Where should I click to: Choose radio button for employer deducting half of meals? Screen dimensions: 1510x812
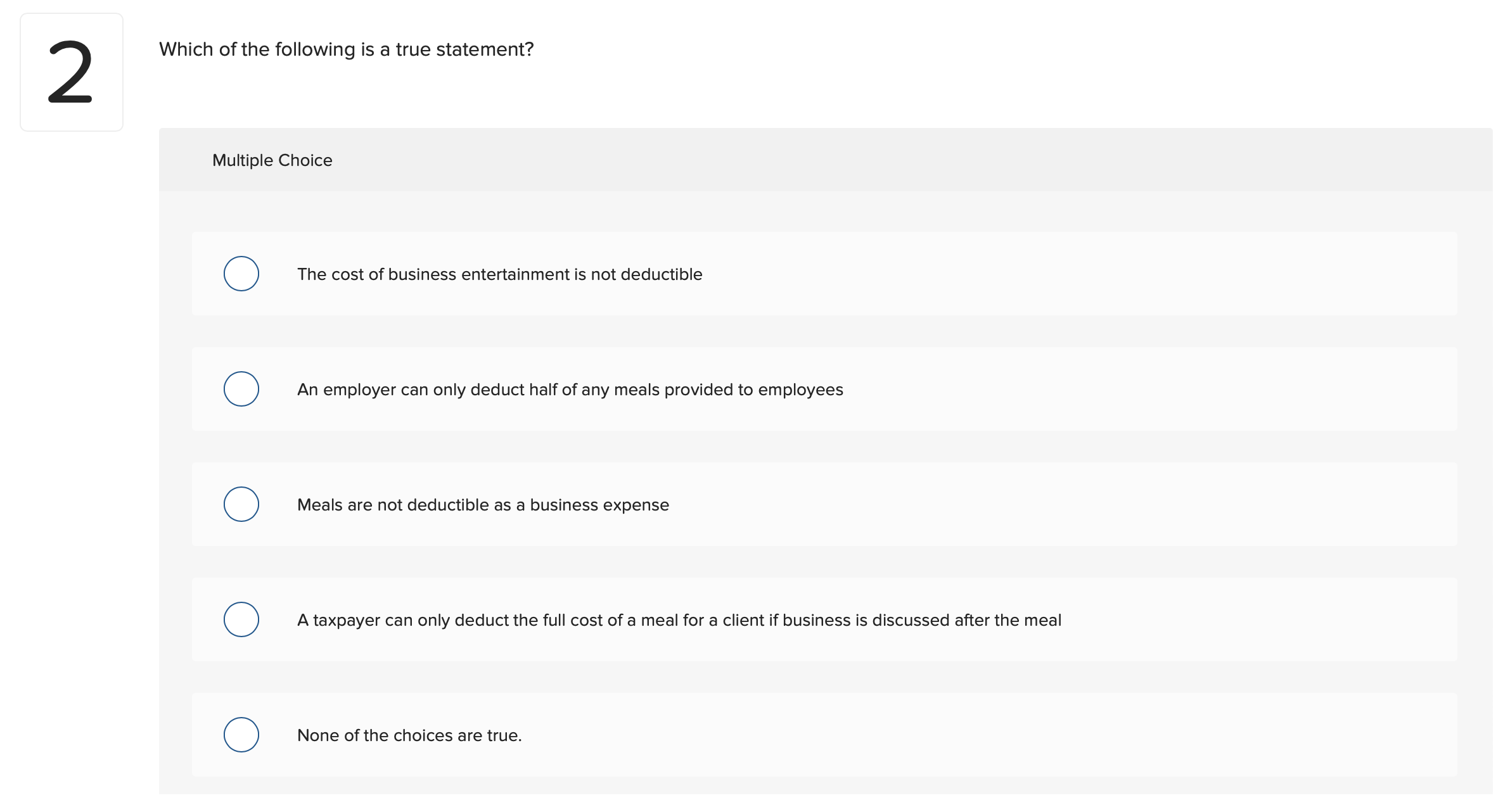pos(241,389)
